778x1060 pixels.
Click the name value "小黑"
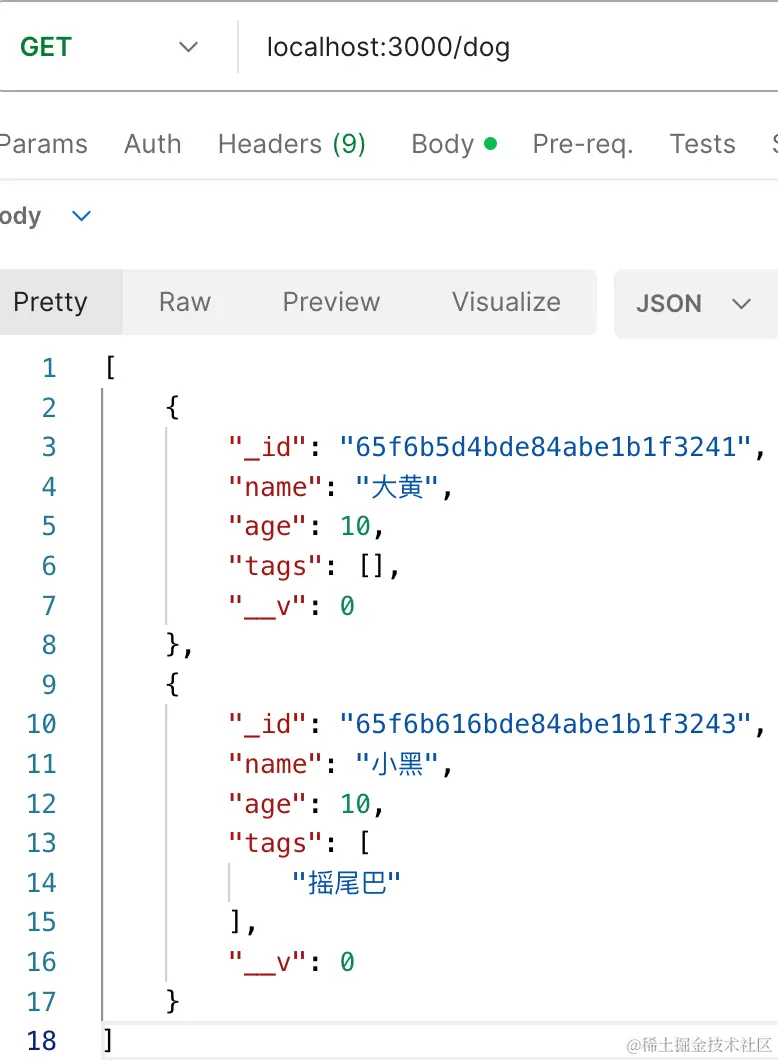[397, 764]
